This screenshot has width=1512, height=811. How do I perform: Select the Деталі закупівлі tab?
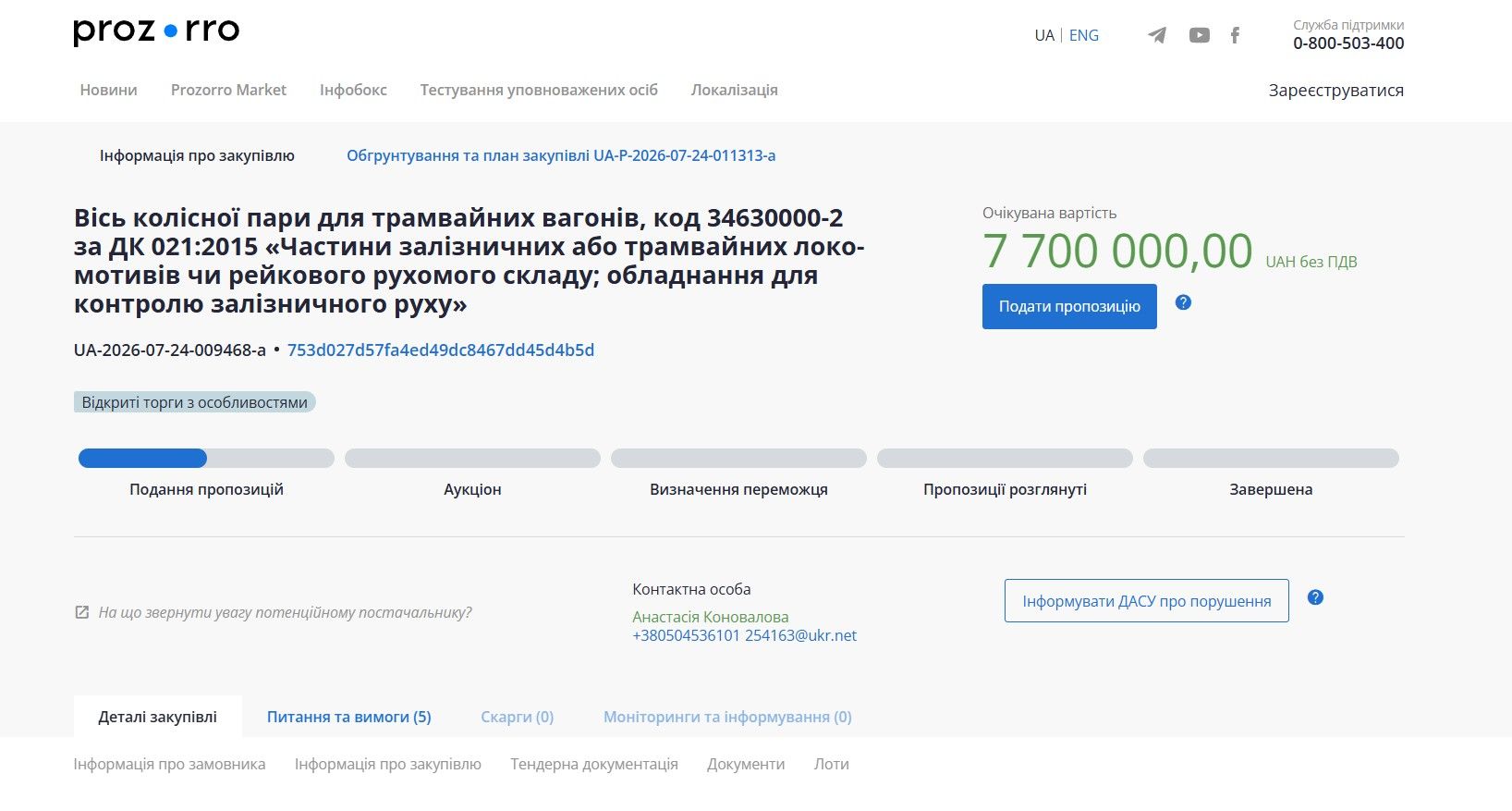(158, 717)
